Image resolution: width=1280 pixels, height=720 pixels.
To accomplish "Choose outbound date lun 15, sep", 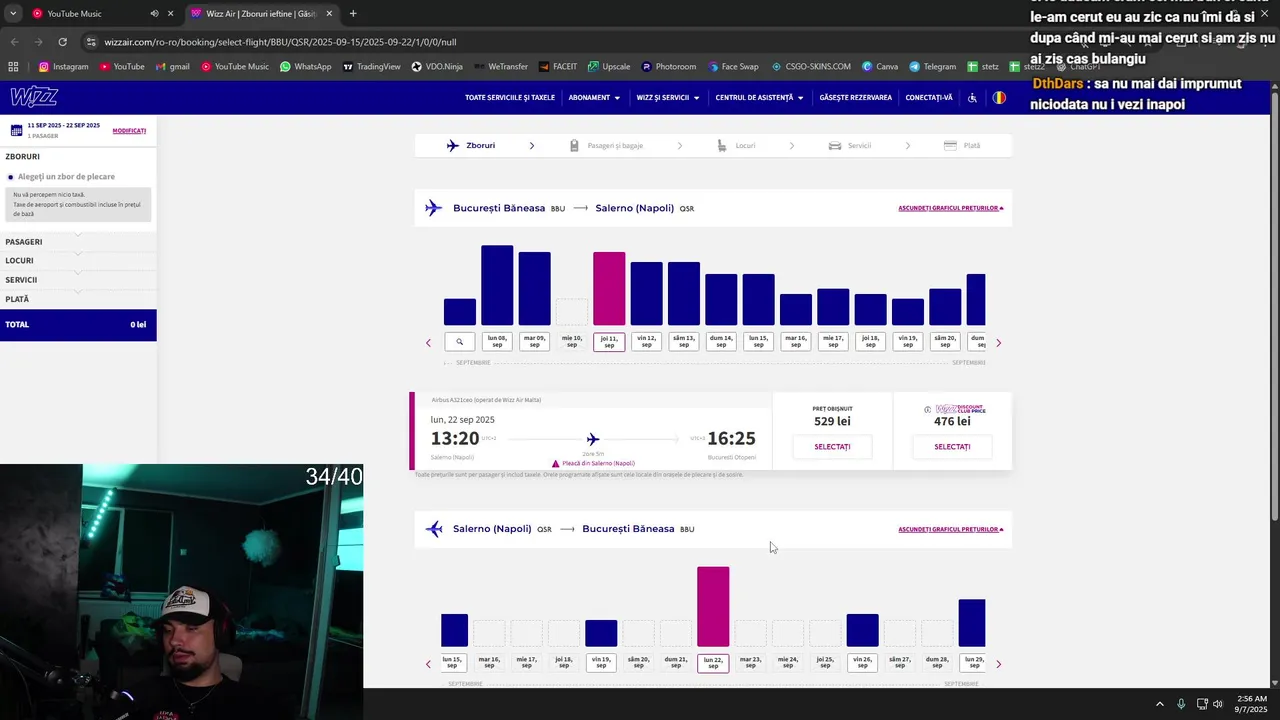I will (758, 341).
